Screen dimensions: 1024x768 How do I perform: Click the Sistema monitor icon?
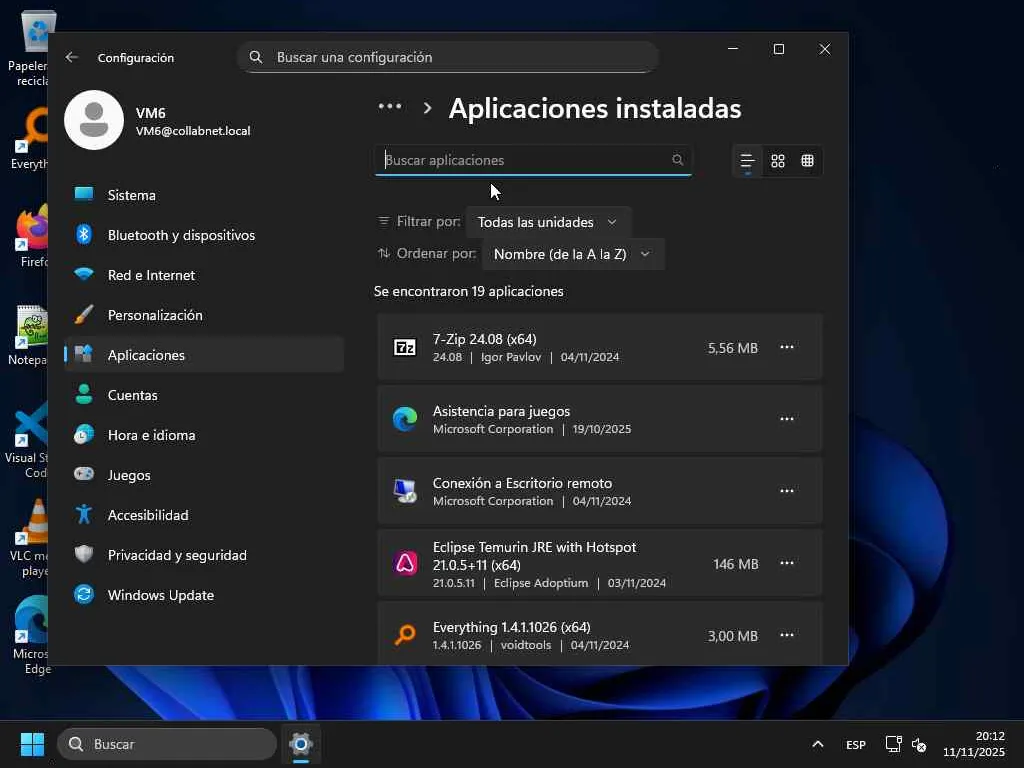point(84,194)
